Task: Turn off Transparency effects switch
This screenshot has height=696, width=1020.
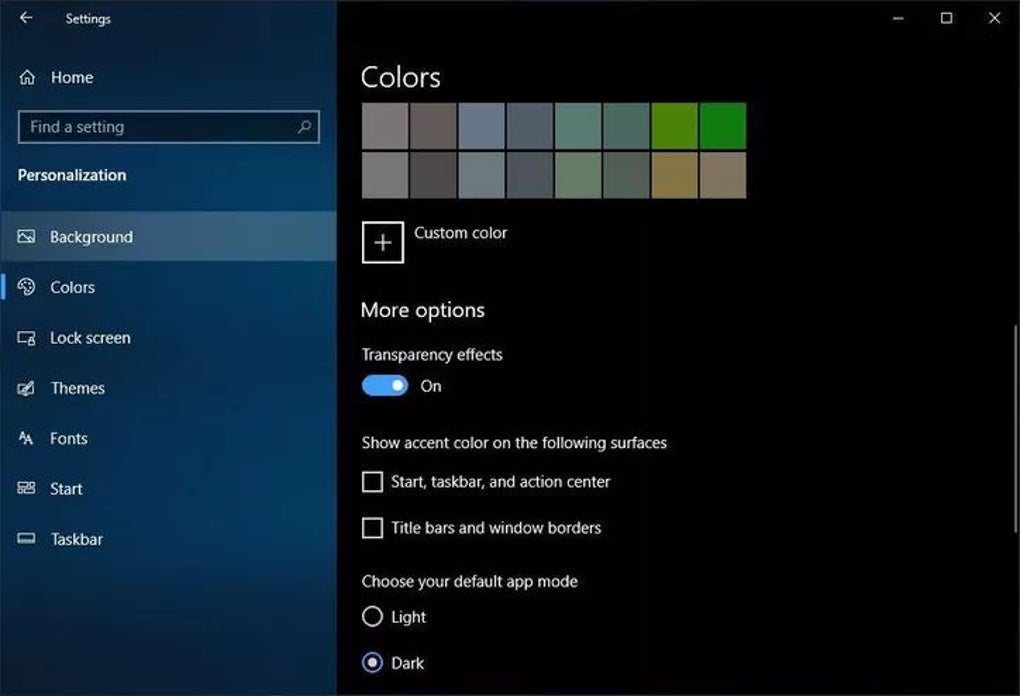Action: point(385,386)
